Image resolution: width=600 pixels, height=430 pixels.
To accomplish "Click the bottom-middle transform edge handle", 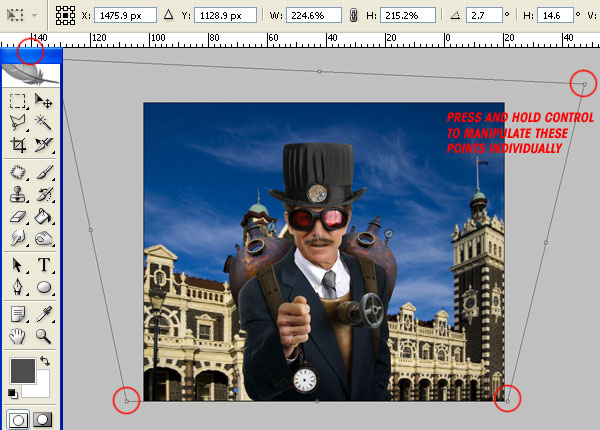I will [317, 401].
